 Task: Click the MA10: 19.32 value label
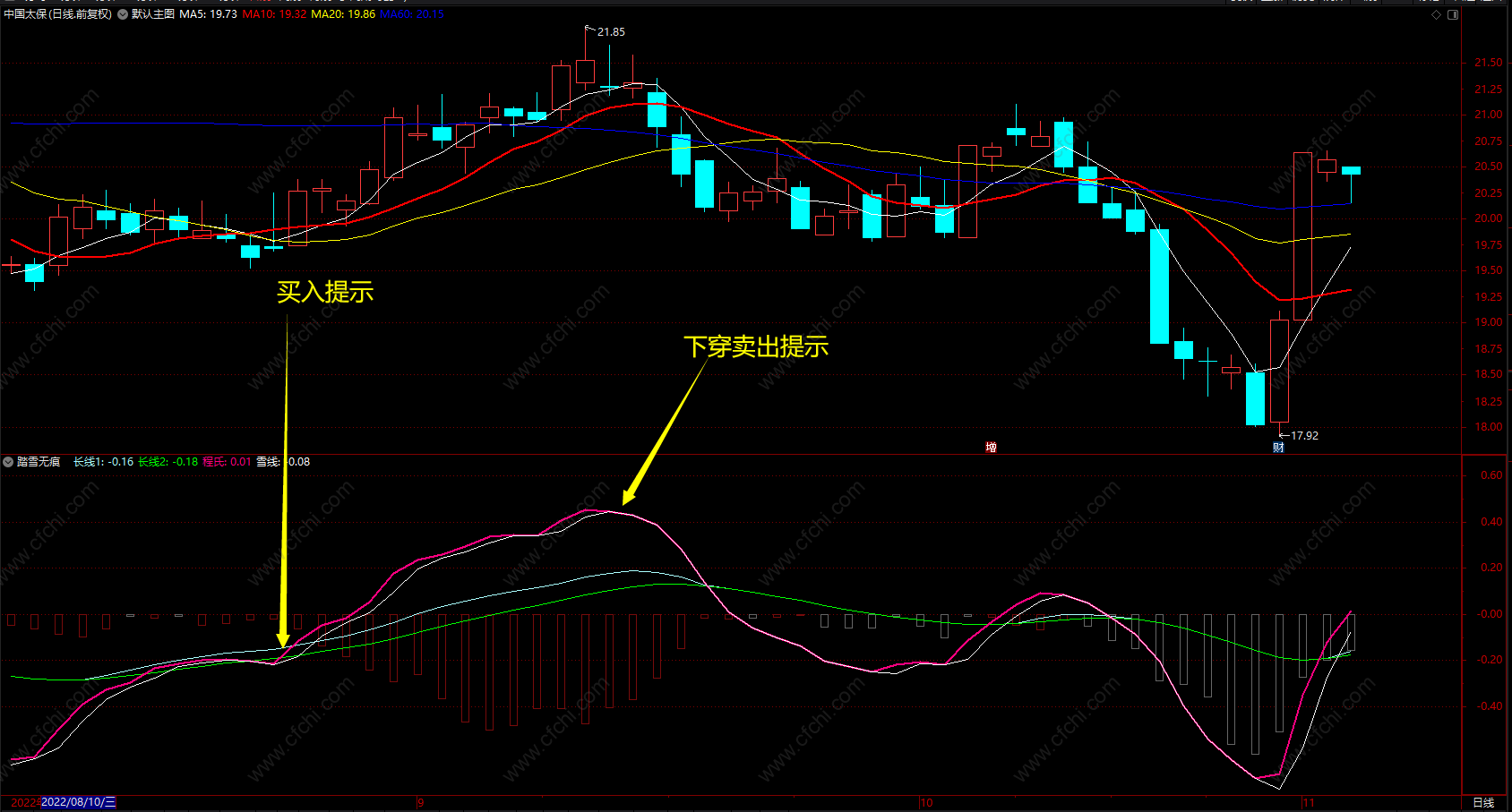(x=275, y=14)
